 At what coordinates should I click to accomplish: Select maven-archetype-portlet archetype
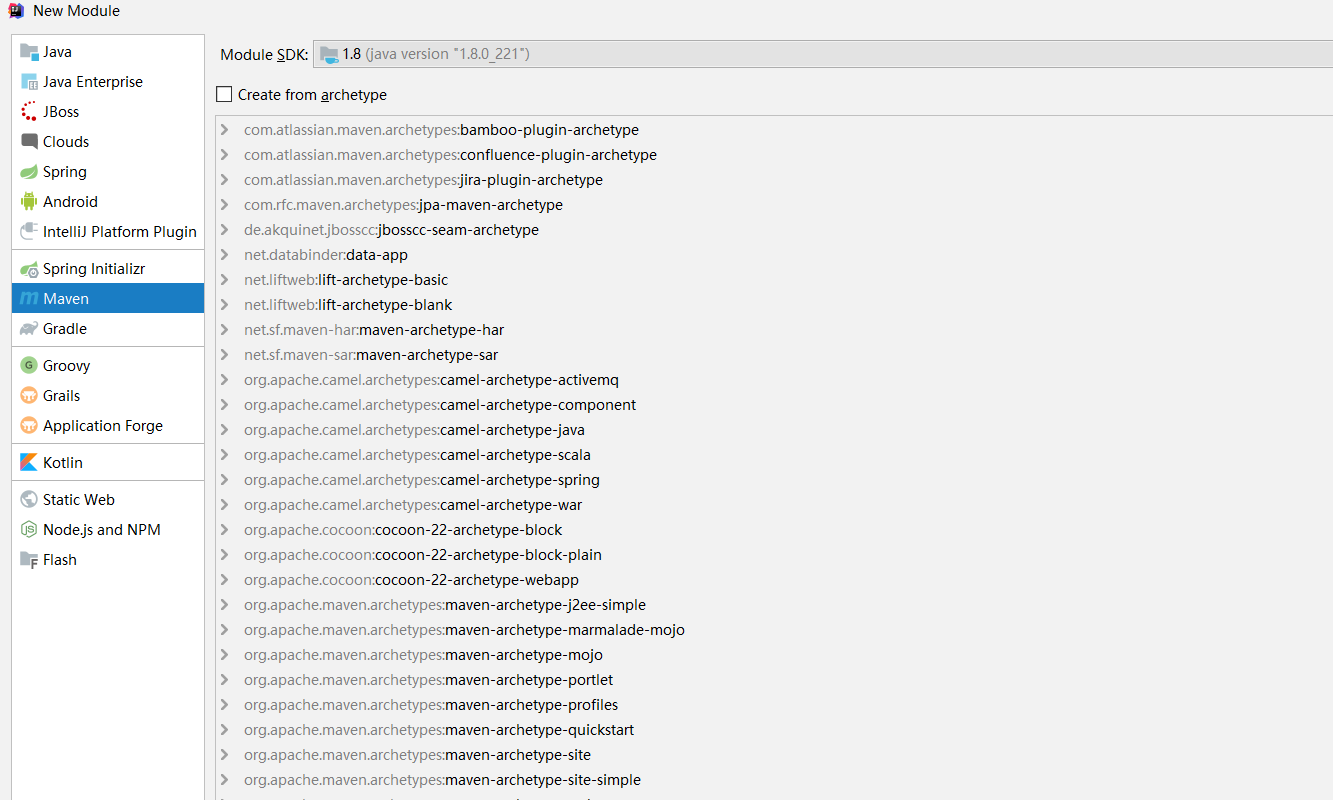(429, 680)
